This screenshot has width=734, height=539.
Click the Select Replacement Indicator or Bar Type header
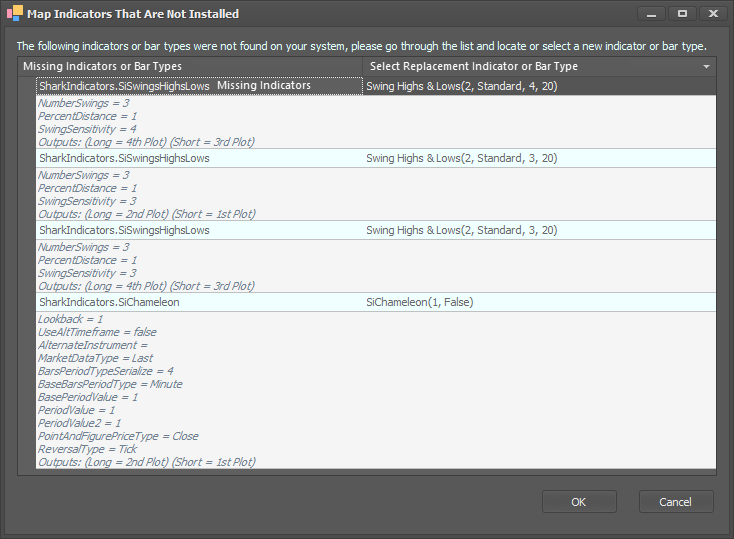[x=539, y=66]
